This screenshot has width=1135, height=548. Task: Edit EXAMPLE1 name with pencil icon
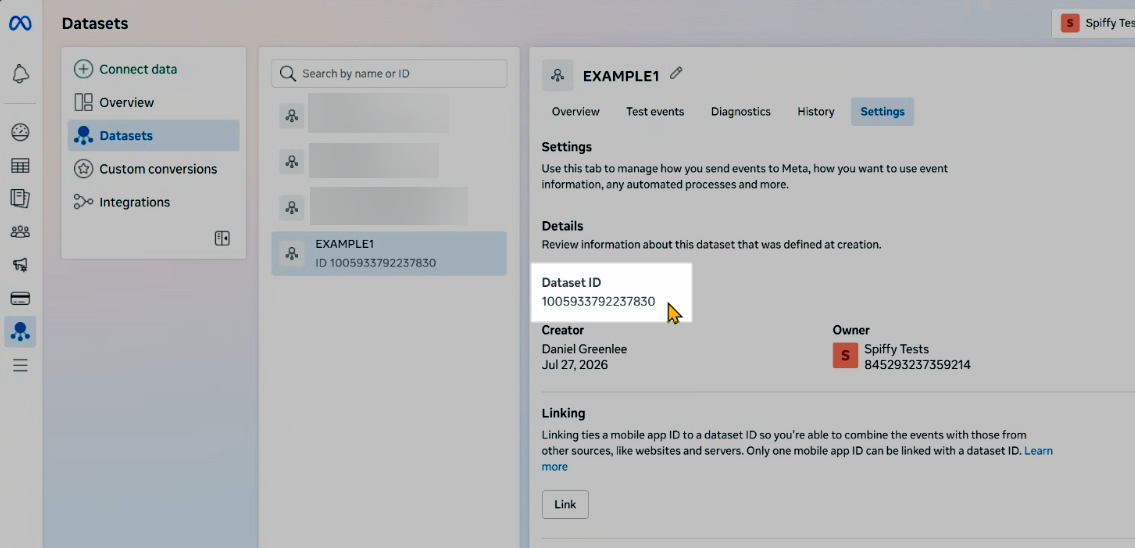(x=676, y=73)
